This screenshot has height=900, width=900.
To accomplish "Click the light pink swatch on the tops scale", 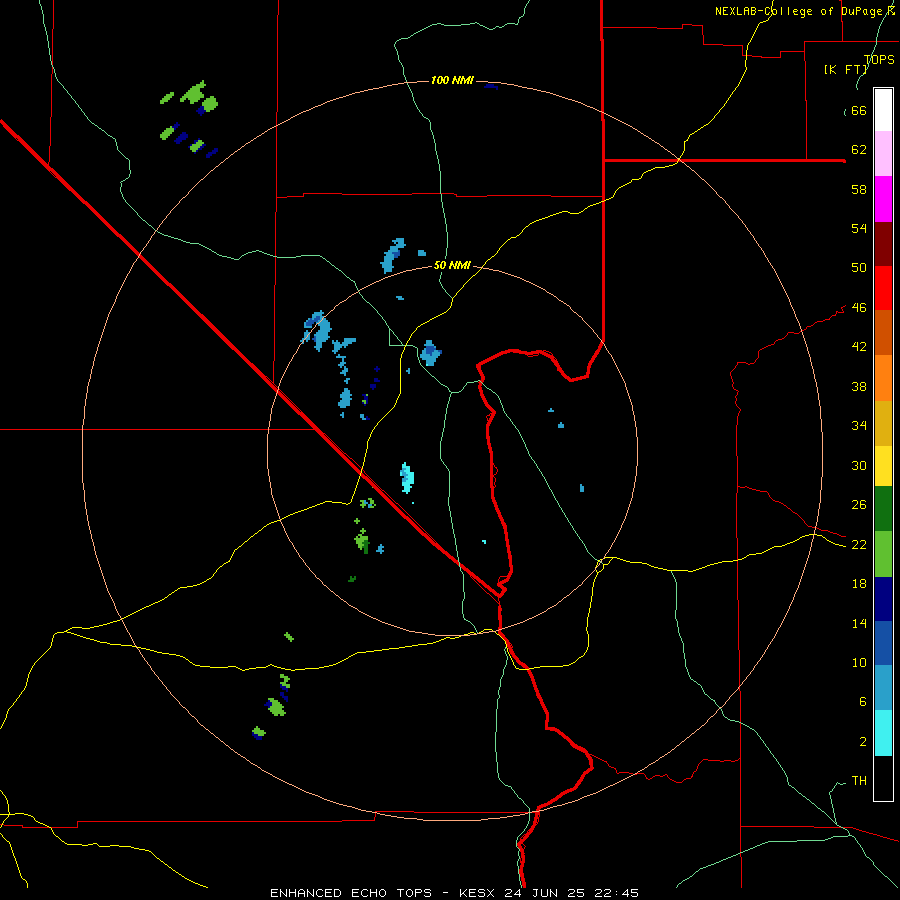I will point(883,153).
